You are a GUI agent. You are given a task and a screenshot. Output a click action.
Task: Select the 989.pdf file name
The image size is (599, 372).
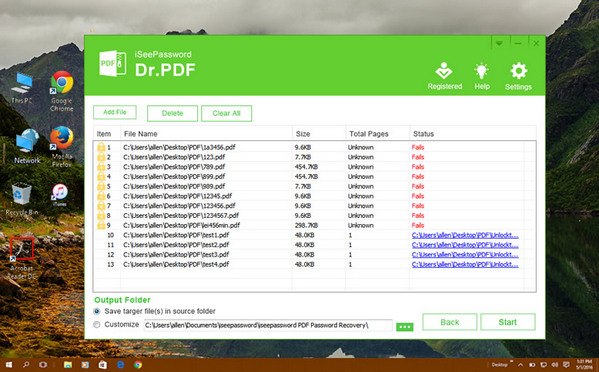174,186
